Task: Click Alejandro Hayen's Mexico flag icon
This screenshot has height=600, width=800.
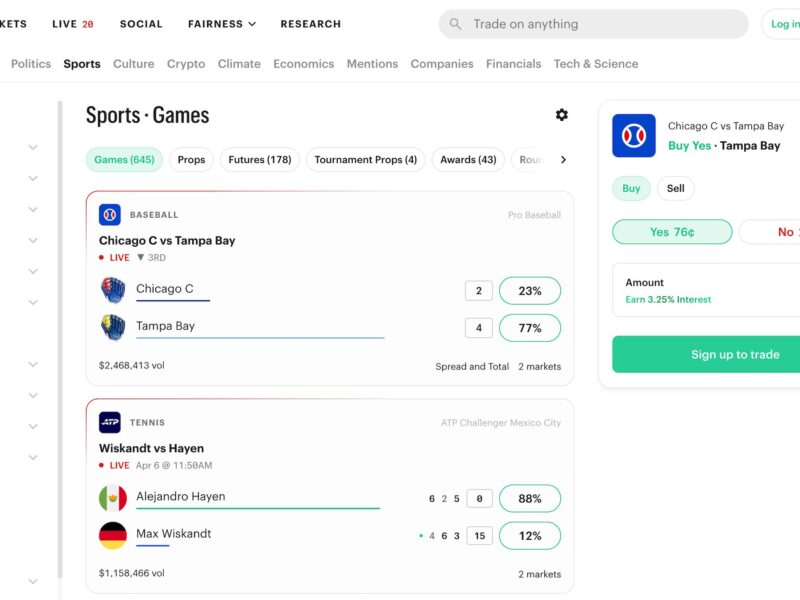Action: click(113, 498)
